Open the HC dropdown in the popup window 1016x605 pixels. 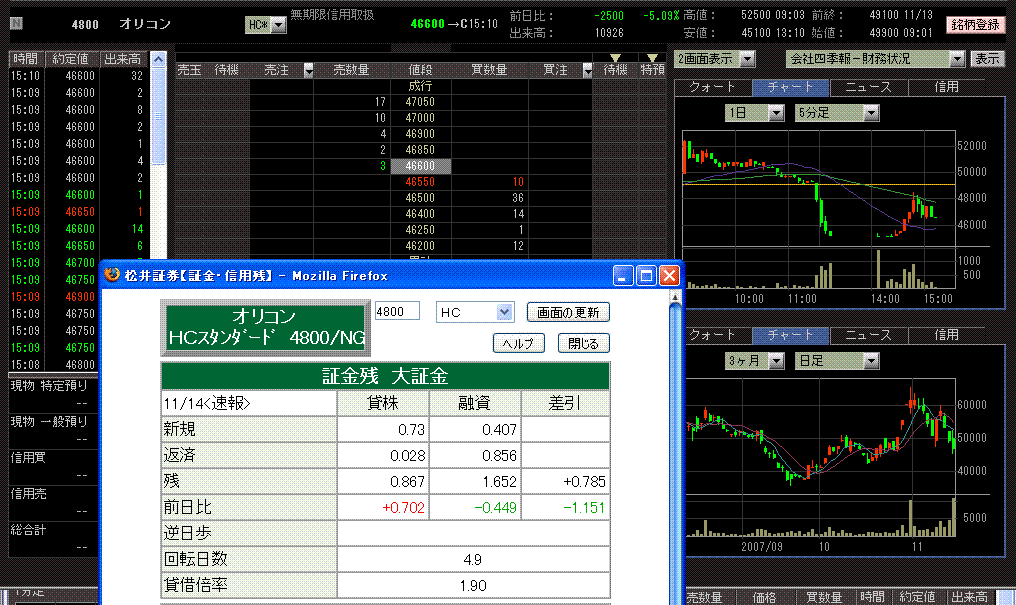coord(504,312)
